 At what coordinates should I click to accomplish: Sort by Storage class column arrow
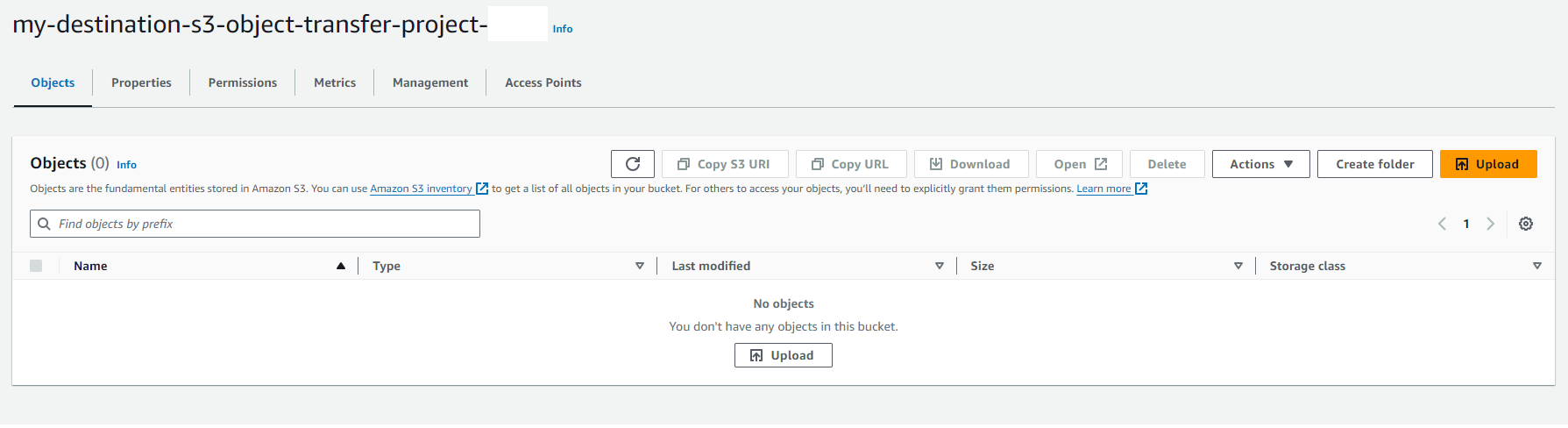click(1537, 266)
